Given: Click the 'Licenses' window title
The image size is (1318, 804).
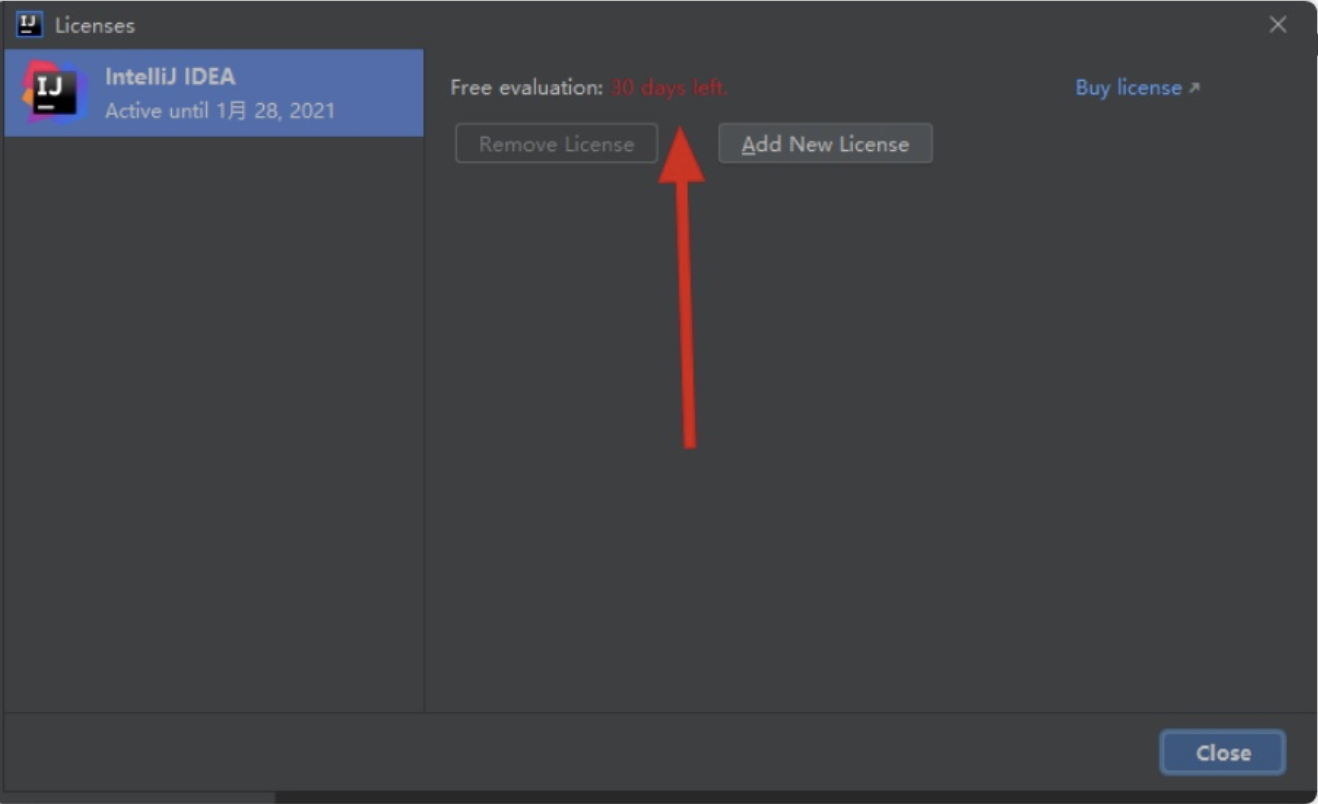Looking at the screenshot, I should (95, 25).
